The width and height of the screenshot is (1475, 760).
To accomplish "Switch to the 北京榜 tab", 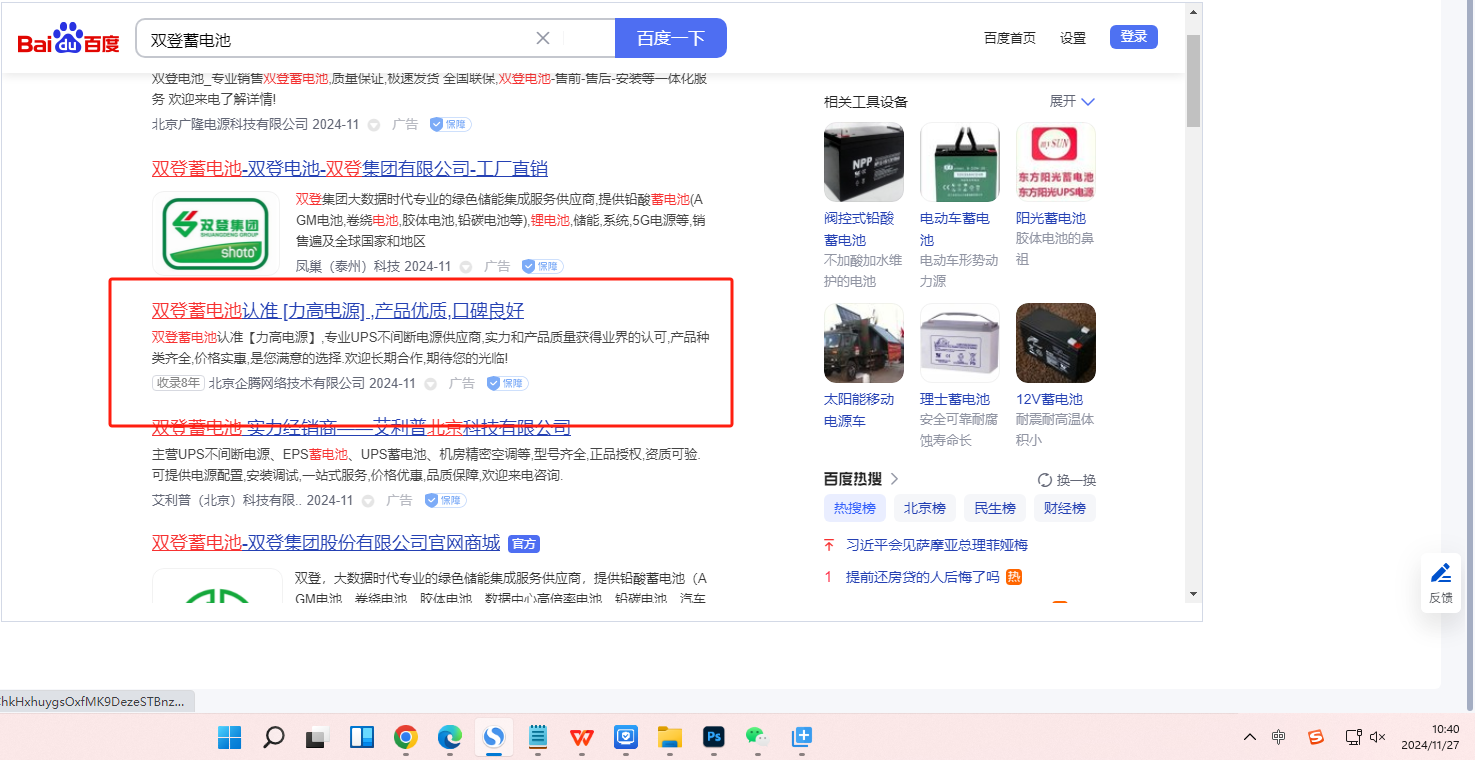I will (924, 508).
